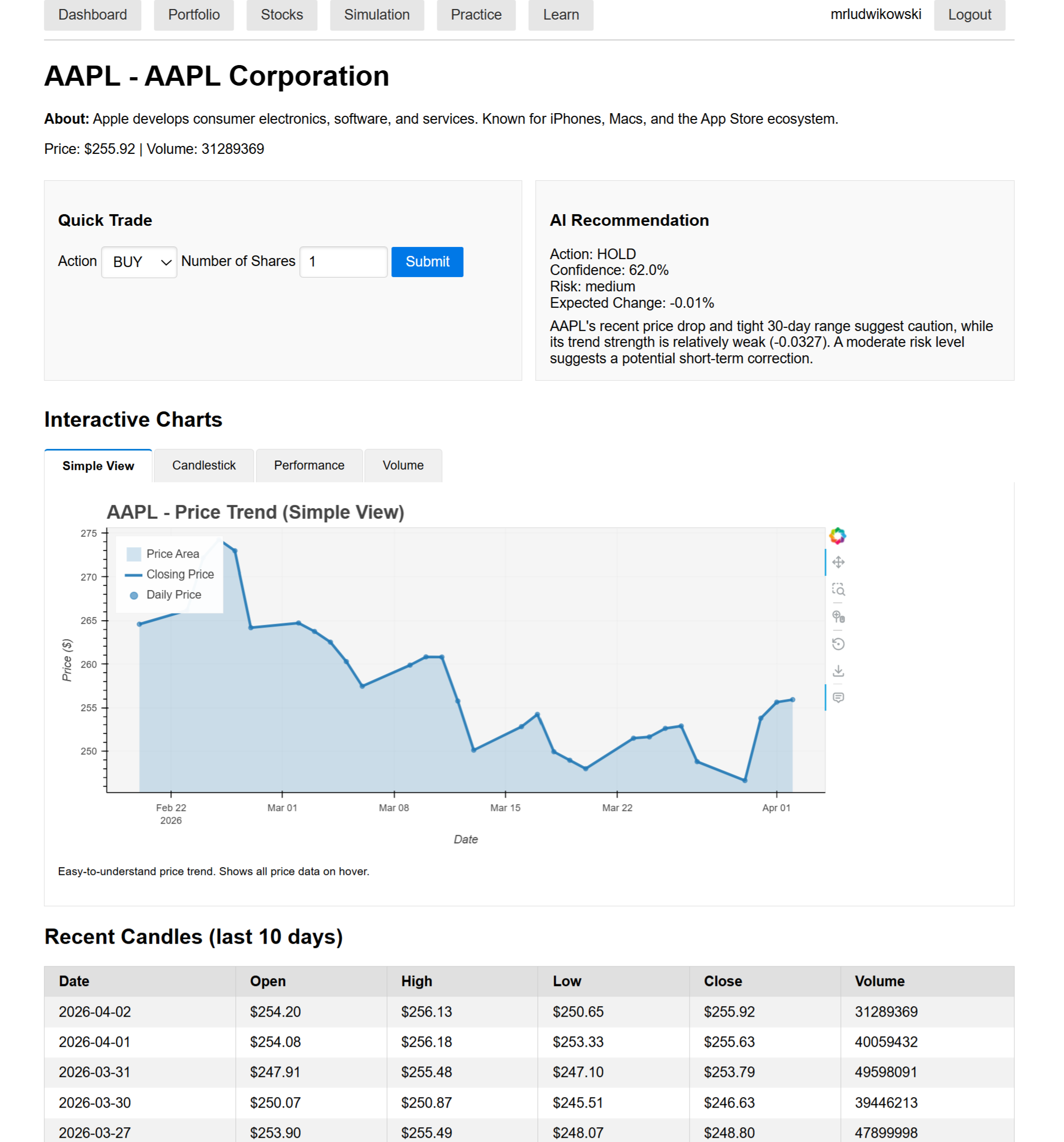
Task: Click the 'Mar 15' x-axis label
Action: pyautogui.click(x=505, y=808)
